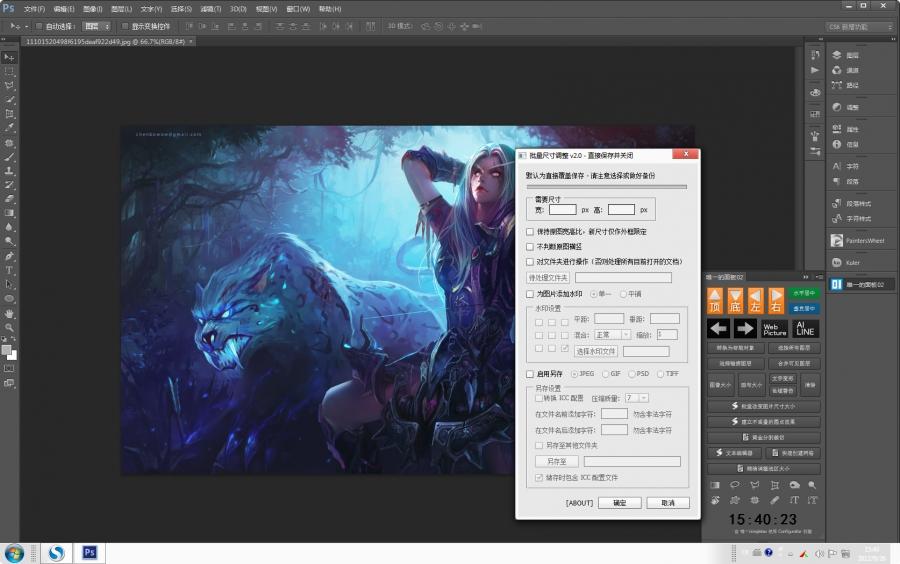
Task: Open the Channels panel icon
Action: [837, 70]
